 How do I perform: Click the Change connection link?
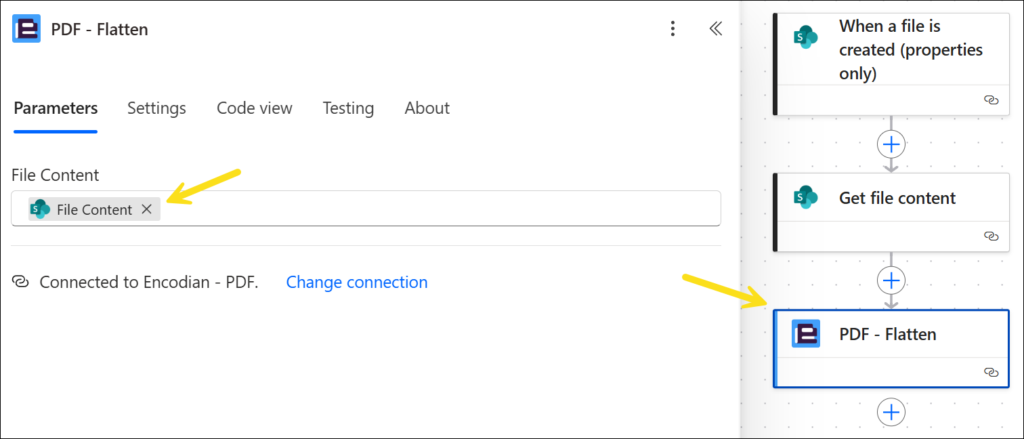click(x=357, y=282)
